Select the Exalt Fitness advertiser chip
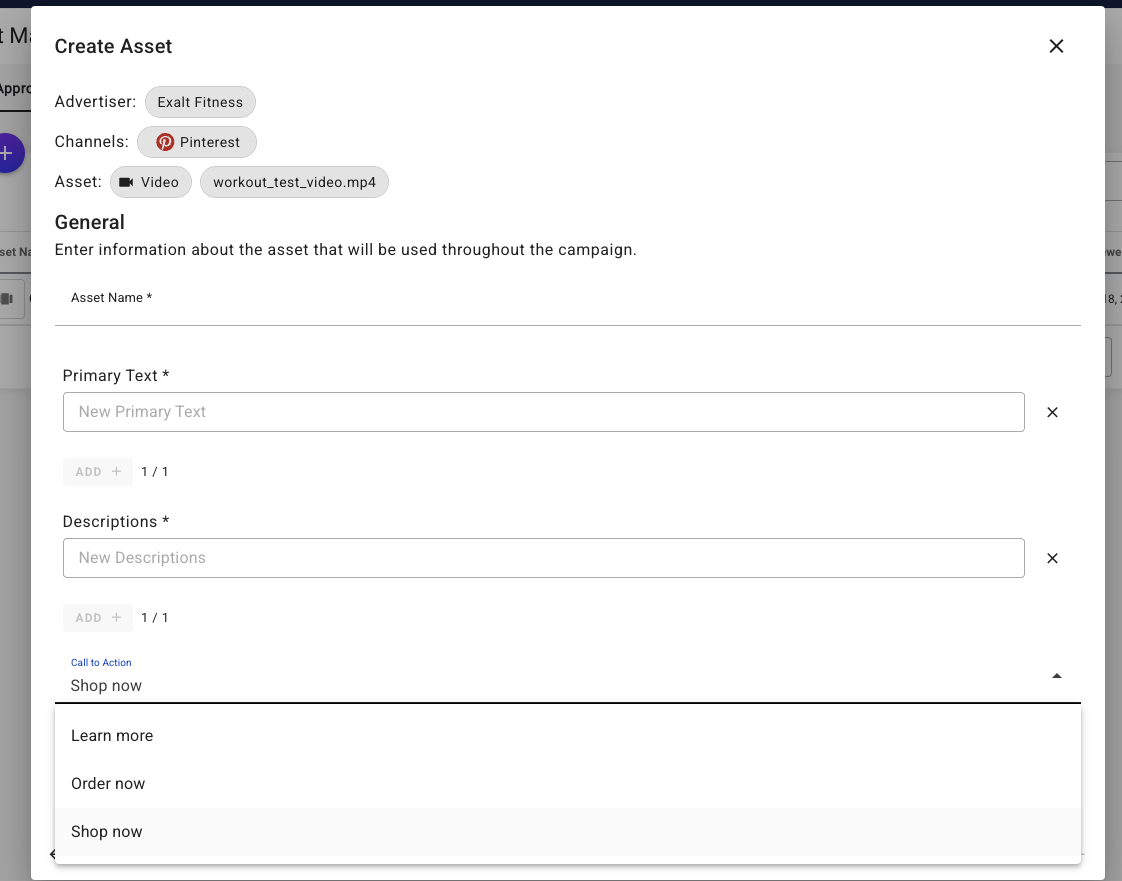 click(x=200, y=102)
